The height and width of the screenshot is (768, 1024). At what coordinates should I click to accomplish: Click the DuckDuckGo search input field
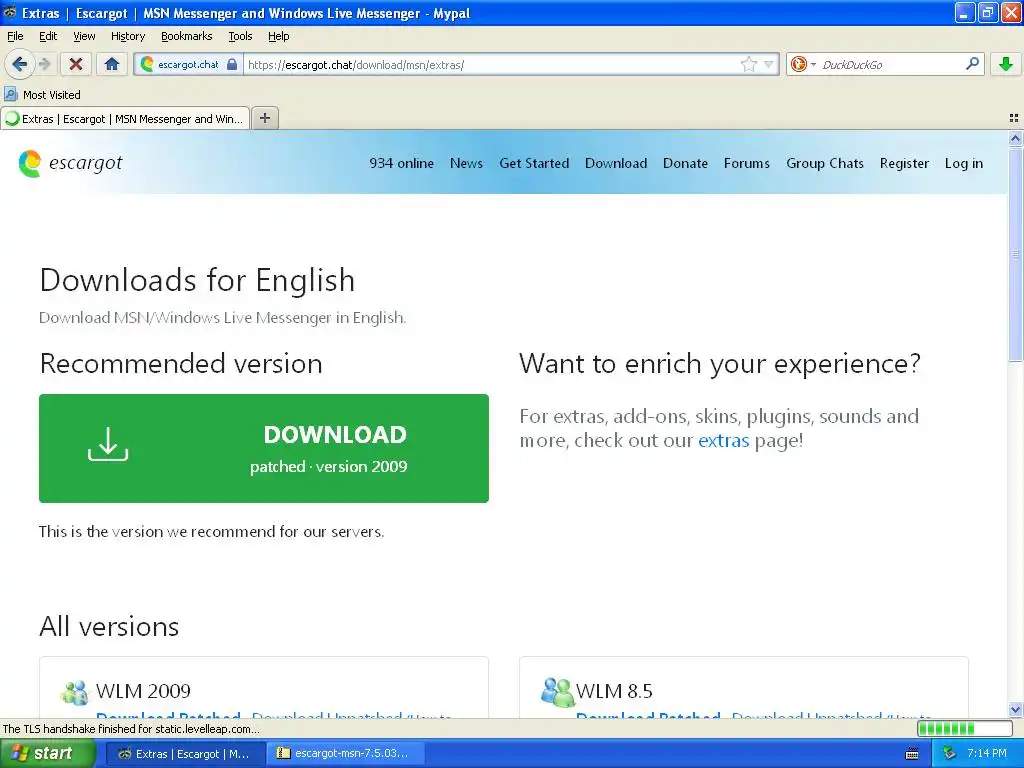point(891,65)
